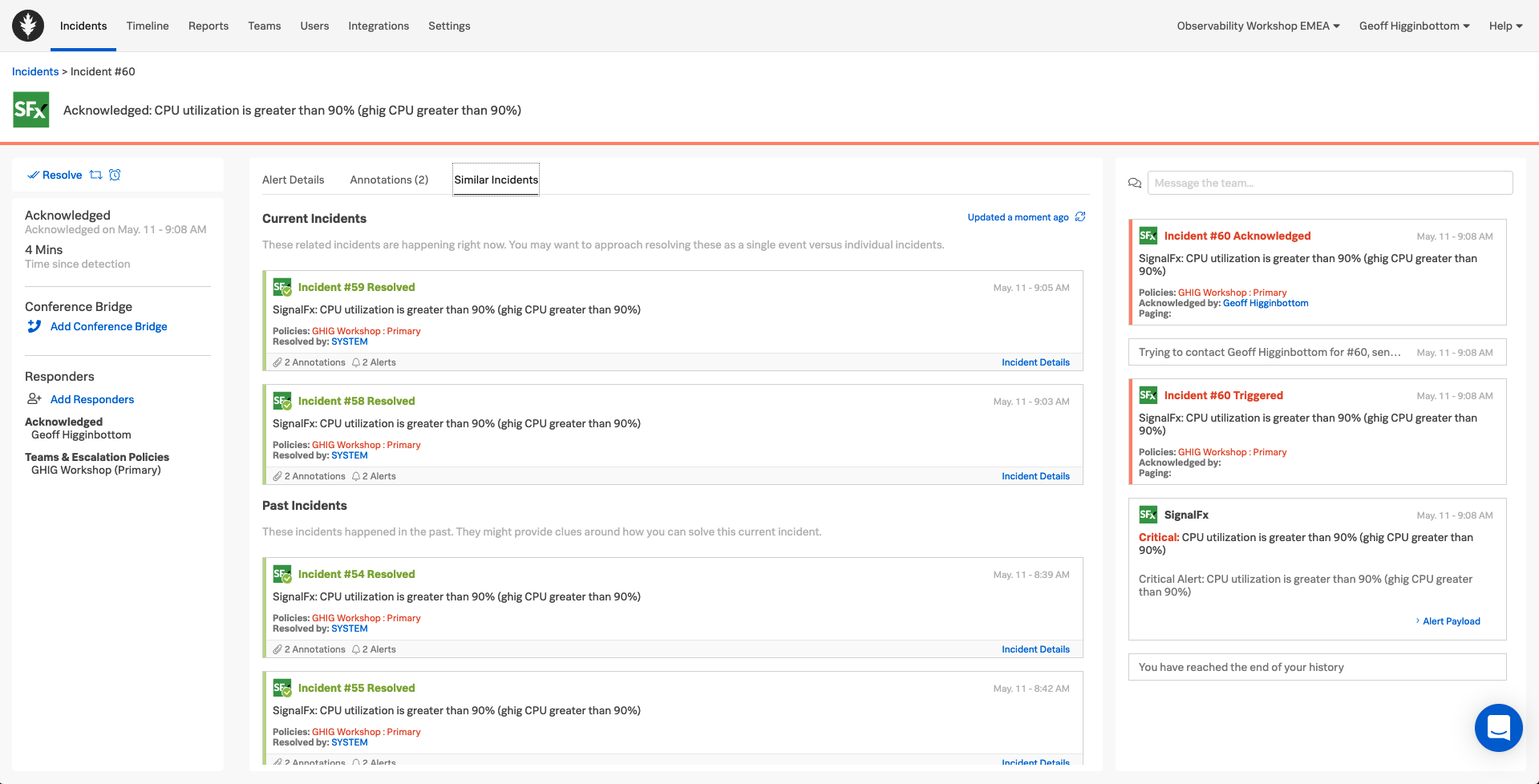Click the large SFx integration logo in header
Screen dimensions: 1539x784
pyautogui.click(x=31, y=110)
